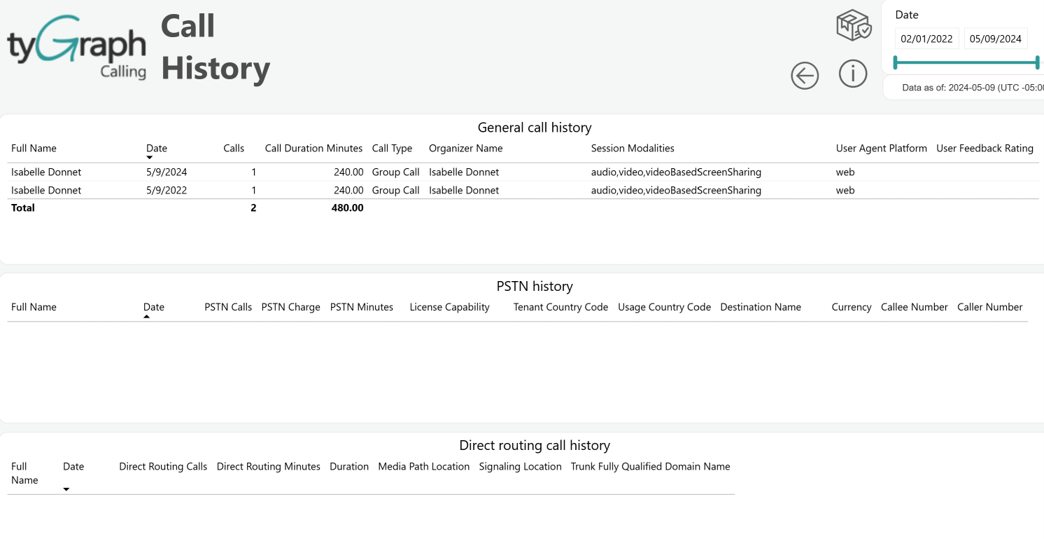This screenshot has height=539, width=1044.
Task: Click the 5/9/2022 date cell
Action: coord(166,190)
